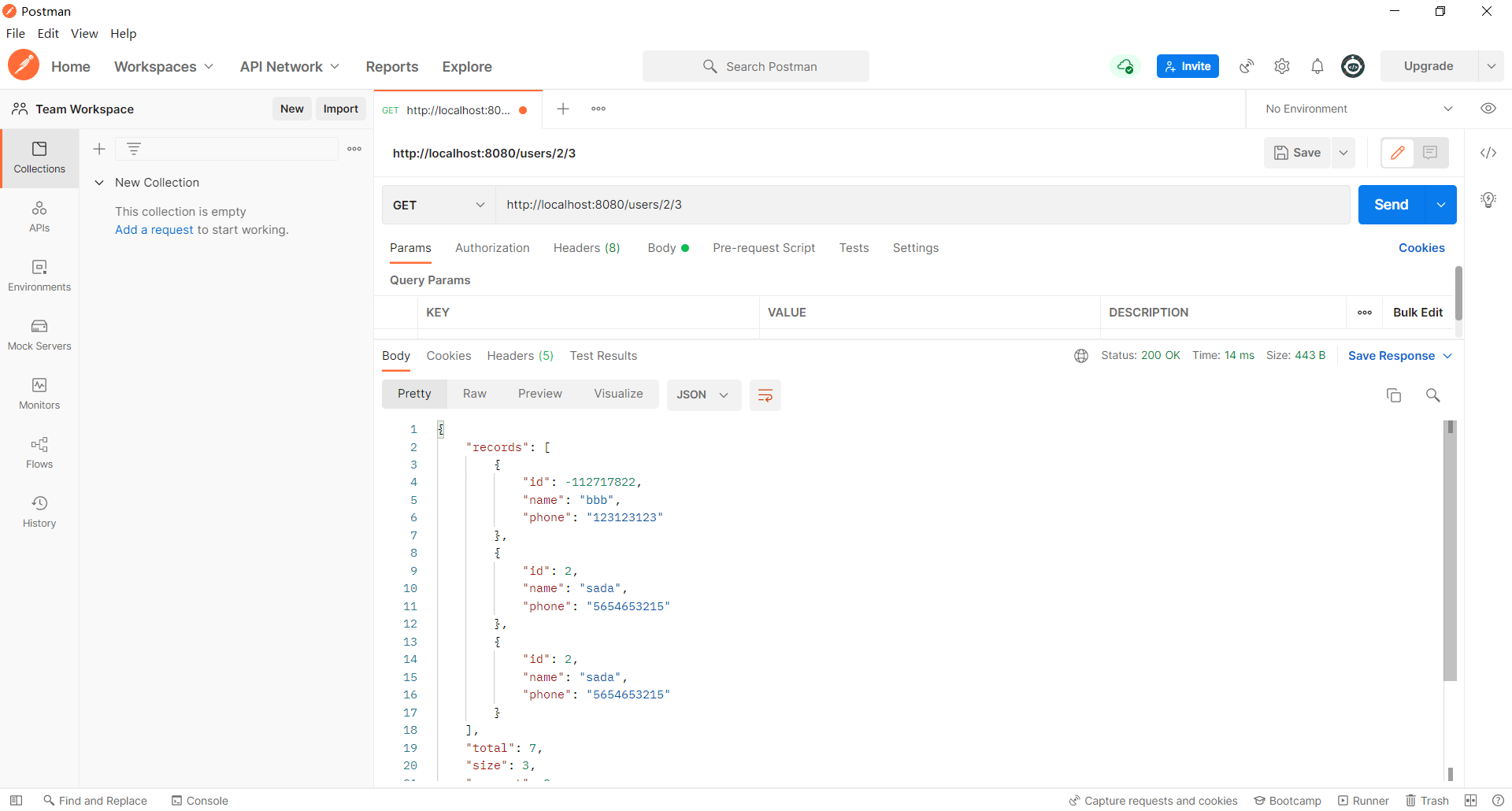
Task: Switch to the Authorization tab
Action: point(492,248)
